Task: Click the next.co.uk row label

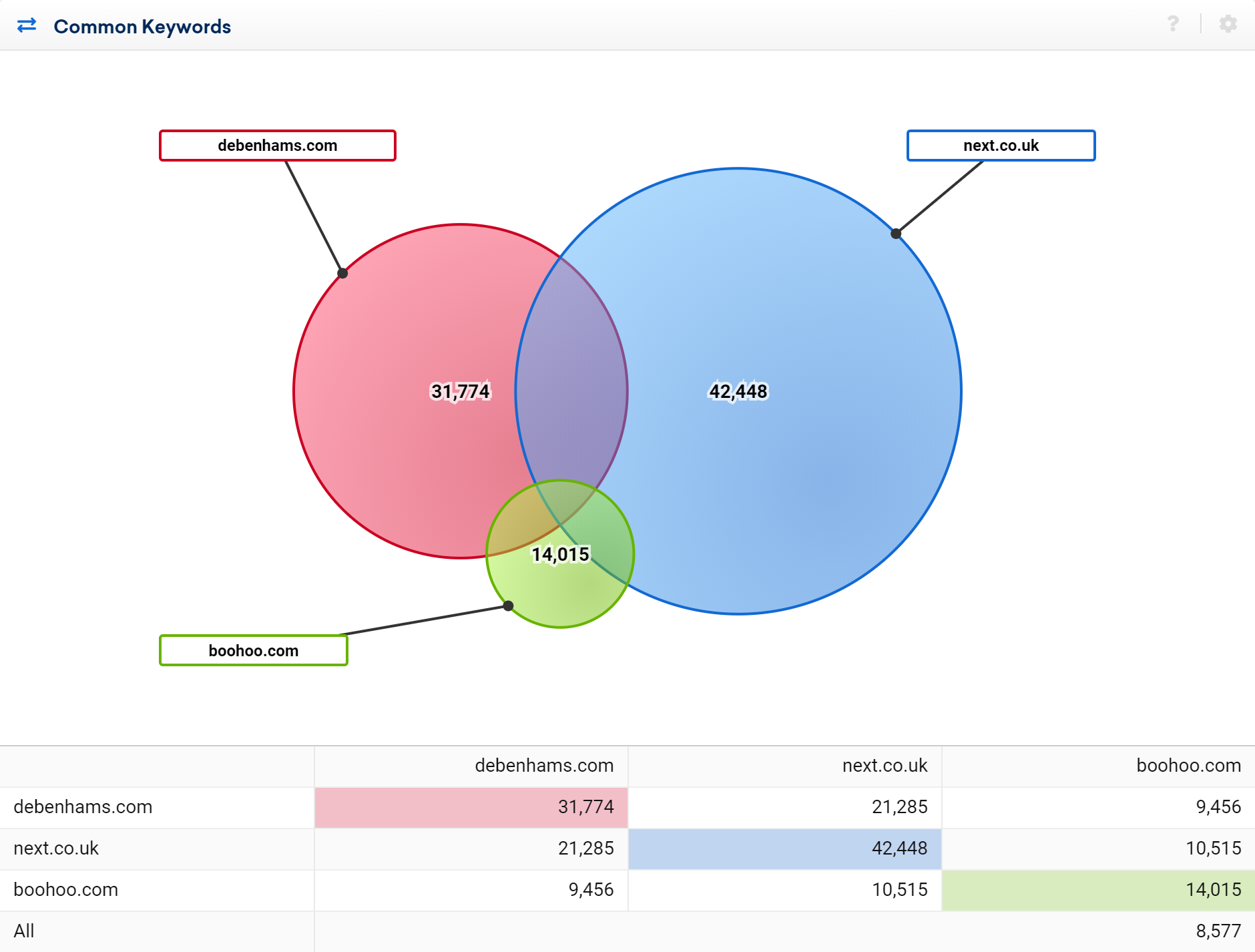Action: (x=56, y=849)
